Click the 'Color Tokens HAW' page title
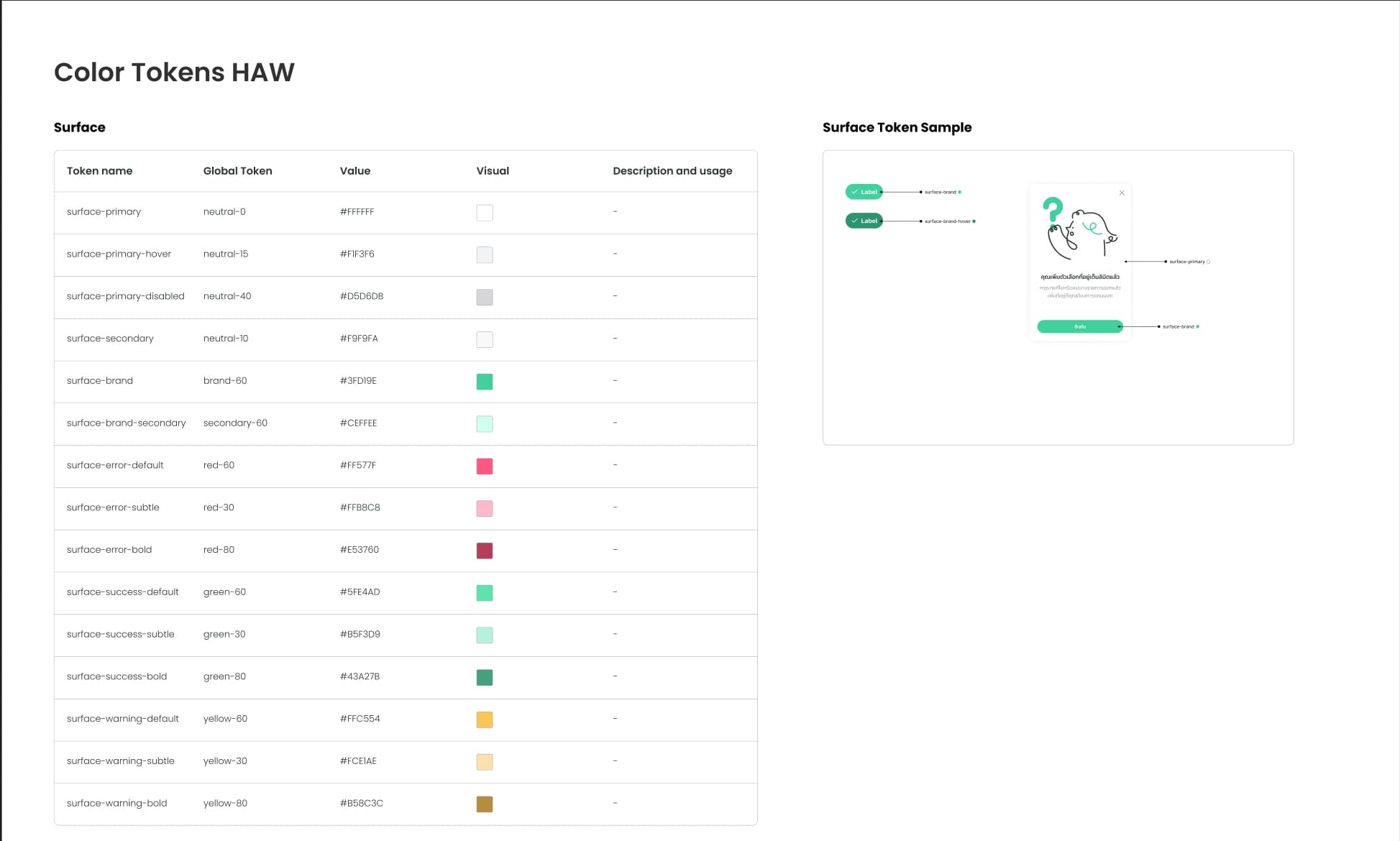1400x841 pixels. tap(174, 72)
